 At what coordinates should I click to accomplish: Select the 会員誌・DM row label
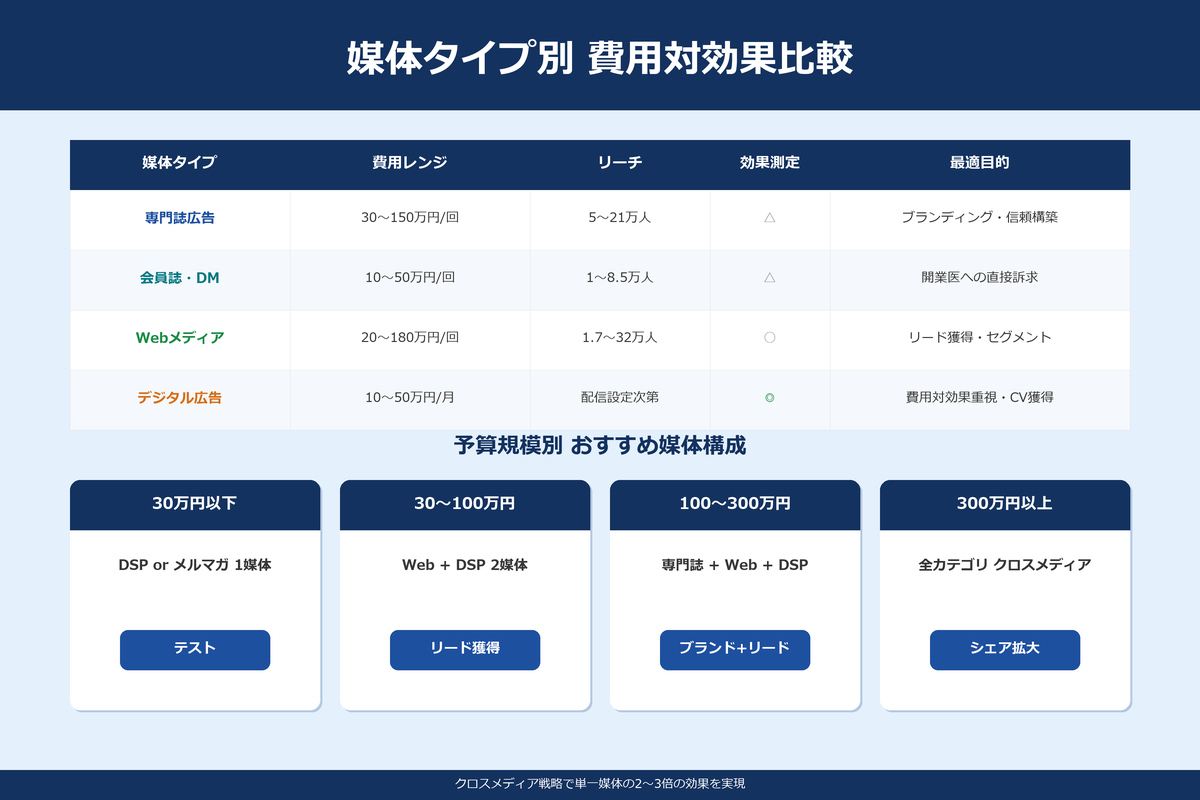click(x=178, y=279)
